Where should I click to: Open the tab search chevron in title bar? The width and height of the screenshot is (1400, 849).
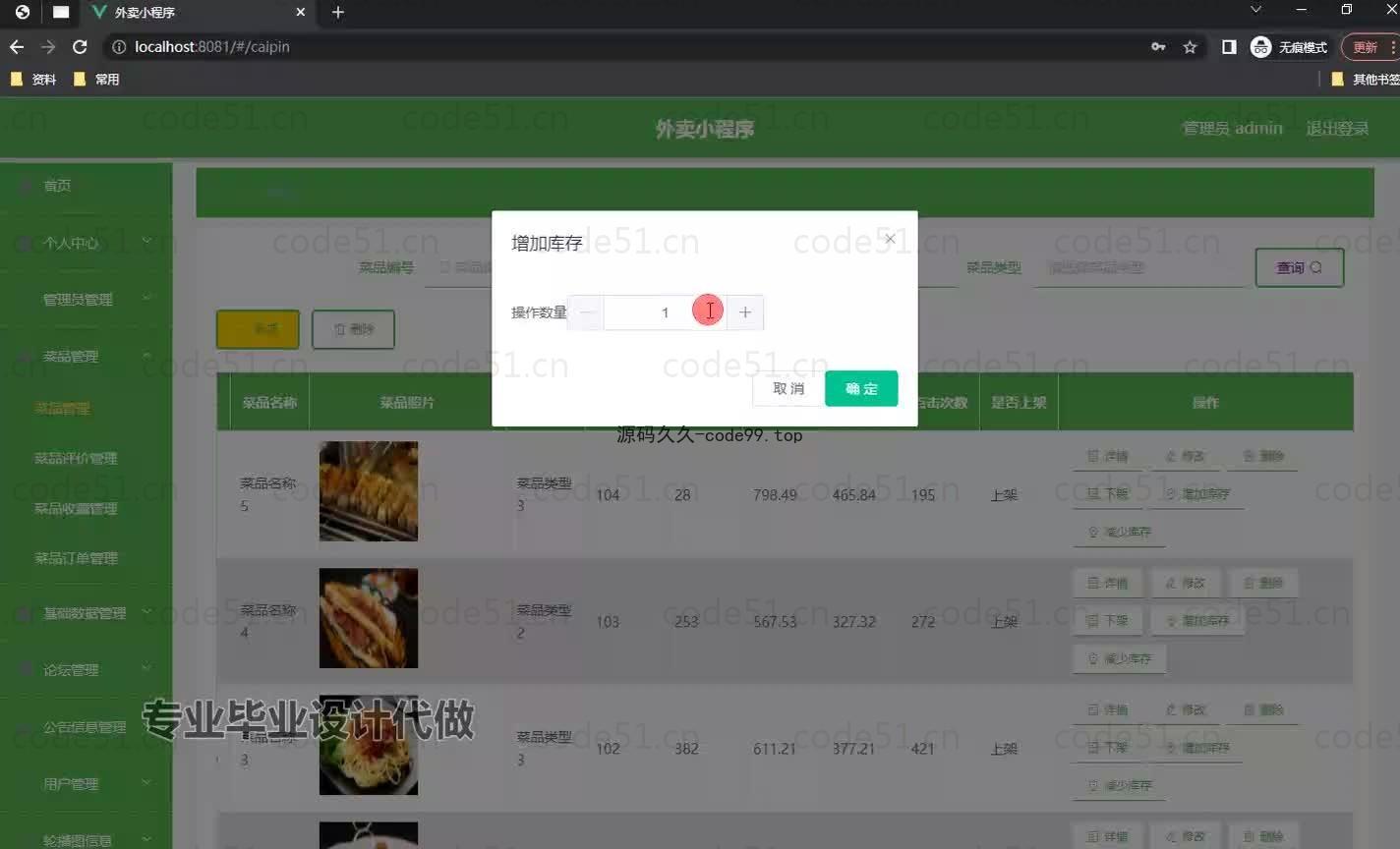1255,10
